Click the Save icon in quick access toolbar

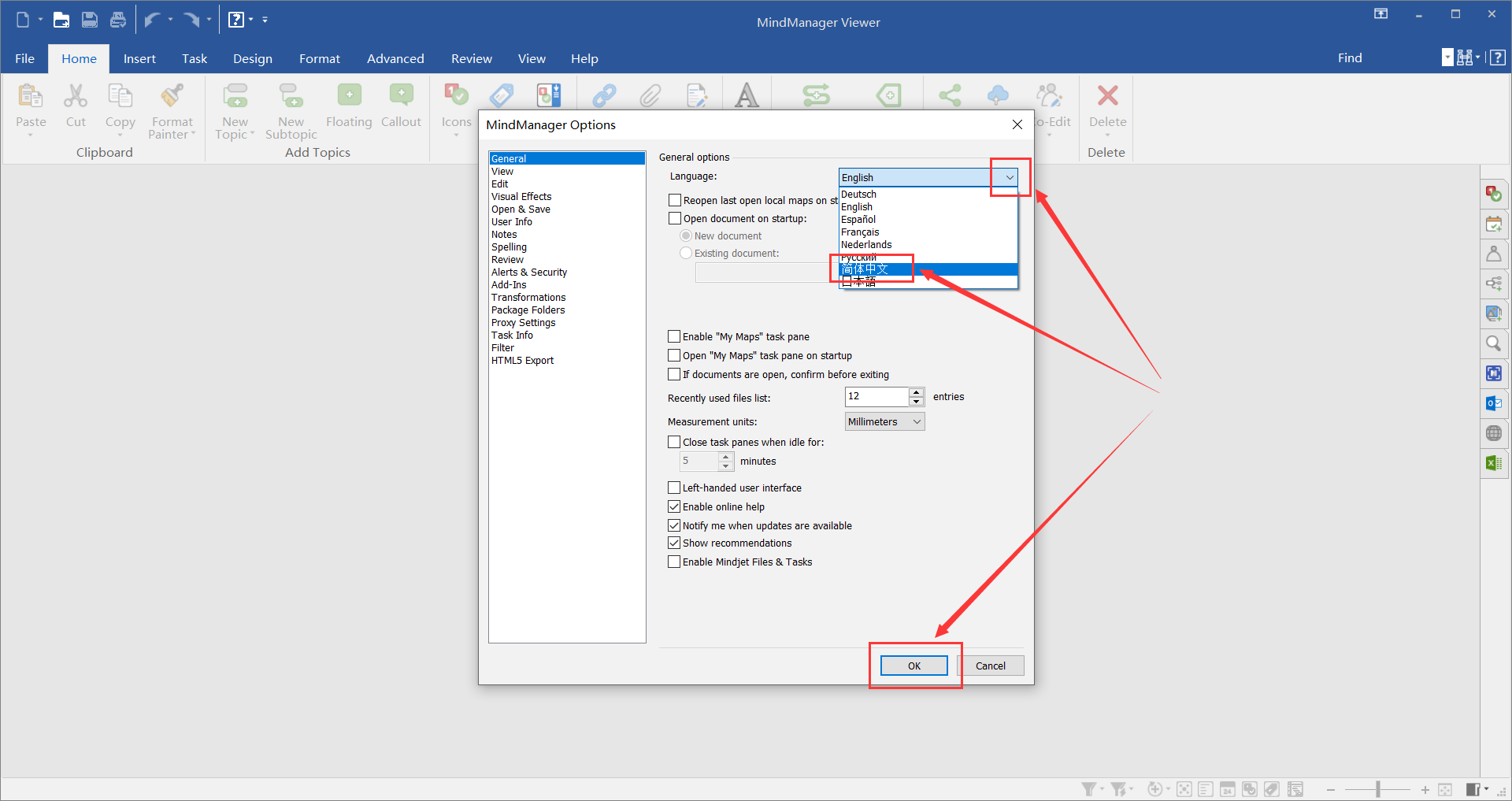90,20
